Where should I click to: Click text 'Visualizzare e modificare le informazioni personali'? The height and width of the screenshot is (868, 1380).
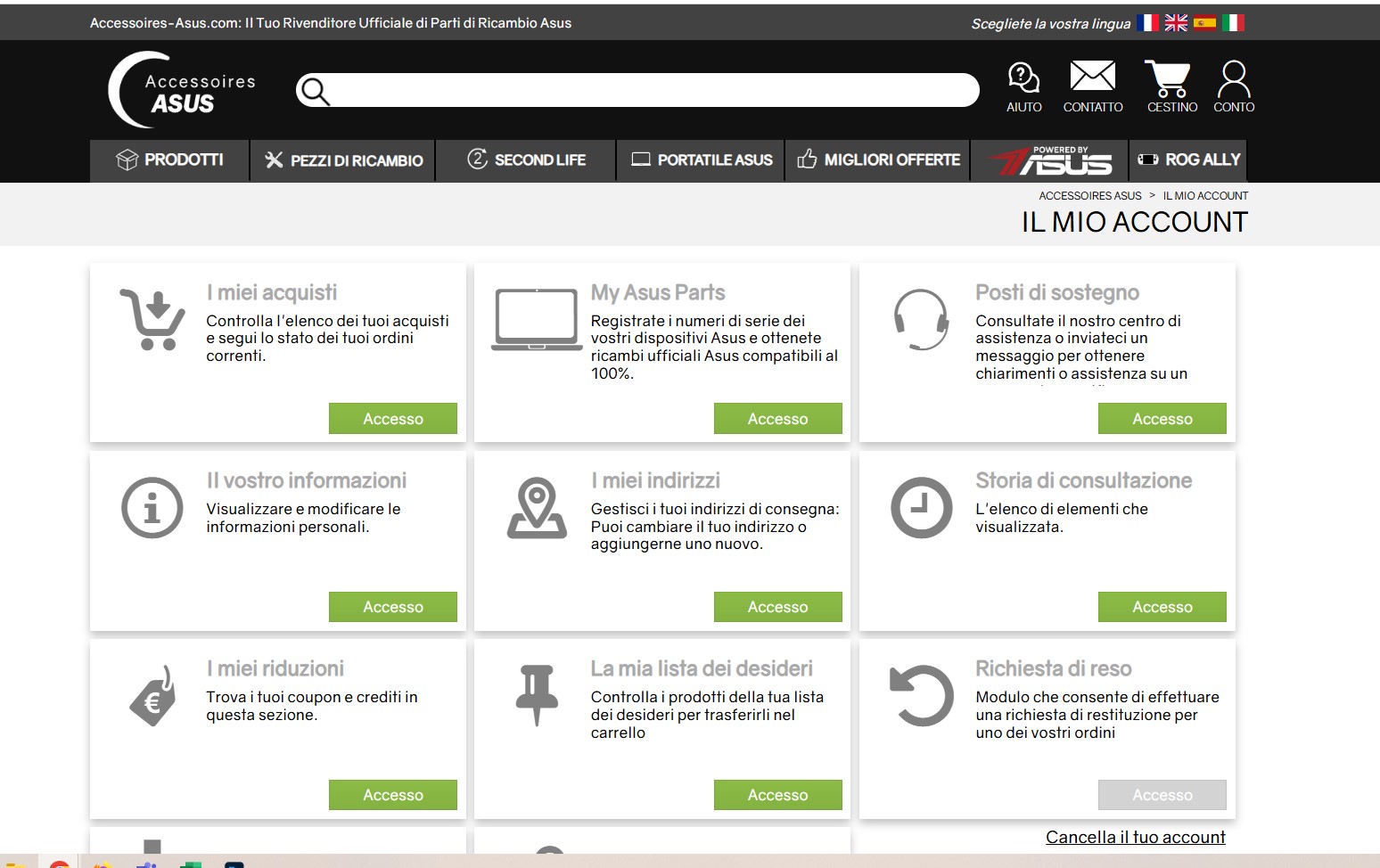coord(303,518)
